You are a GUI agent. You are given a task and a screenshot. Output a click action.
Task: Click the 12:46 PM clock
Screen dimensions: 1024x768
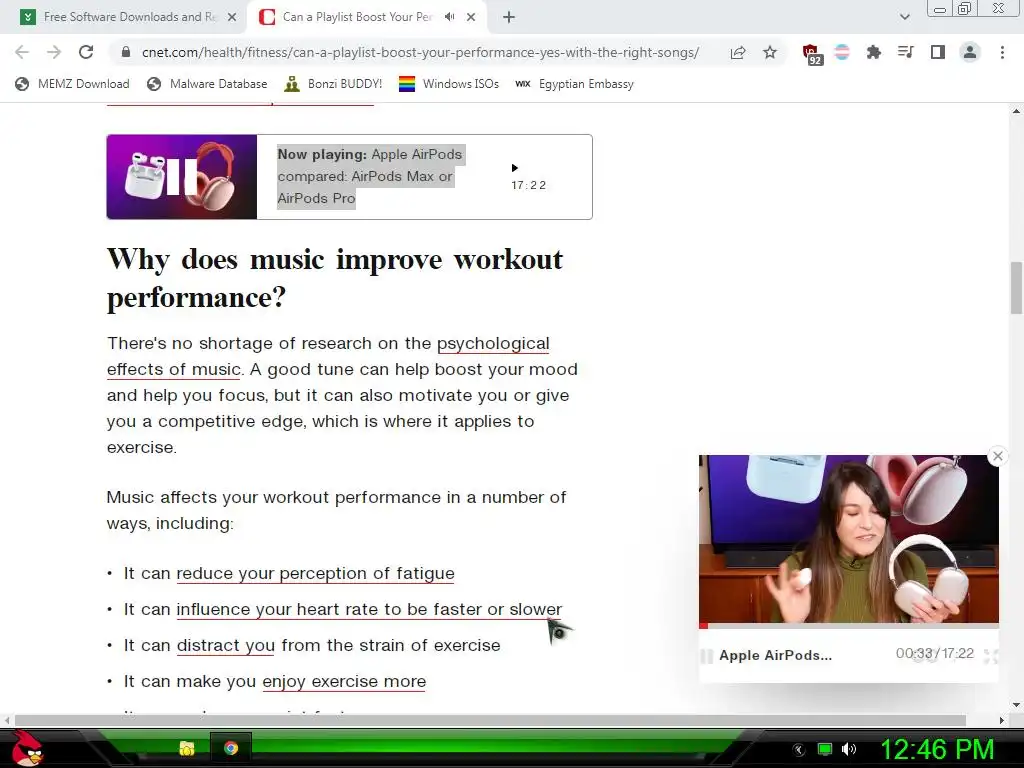coord(937,749)
